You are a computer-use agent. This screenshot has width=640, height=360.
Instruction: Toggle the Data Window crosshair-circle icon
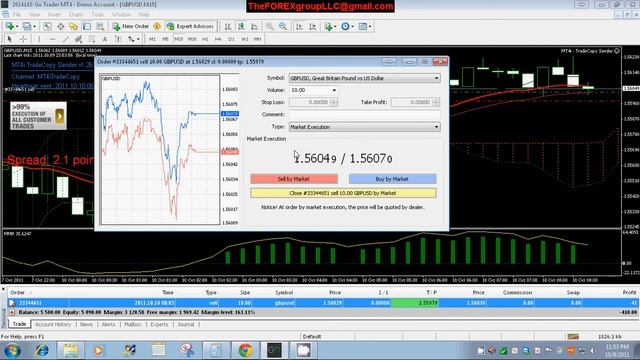click(x=60, y=27)
